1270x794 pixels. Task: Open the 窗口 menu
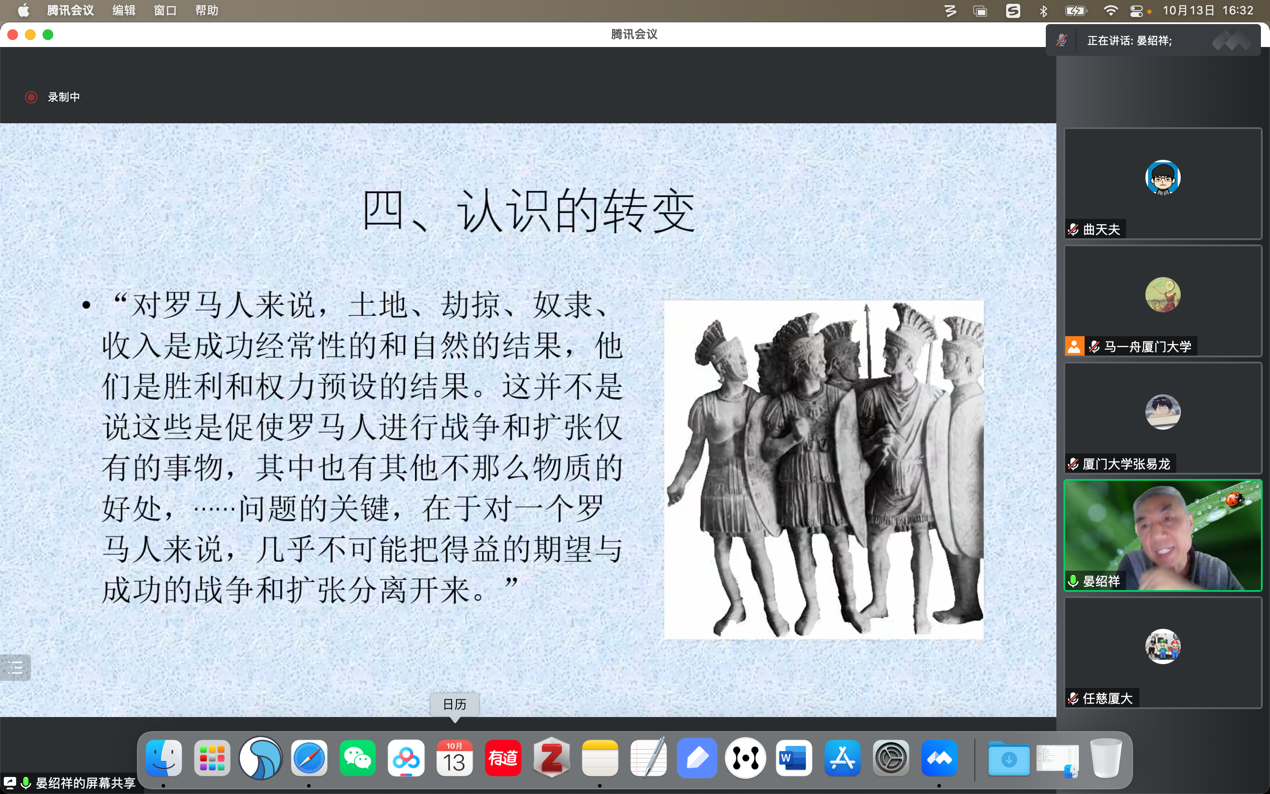tap(165, 11)
